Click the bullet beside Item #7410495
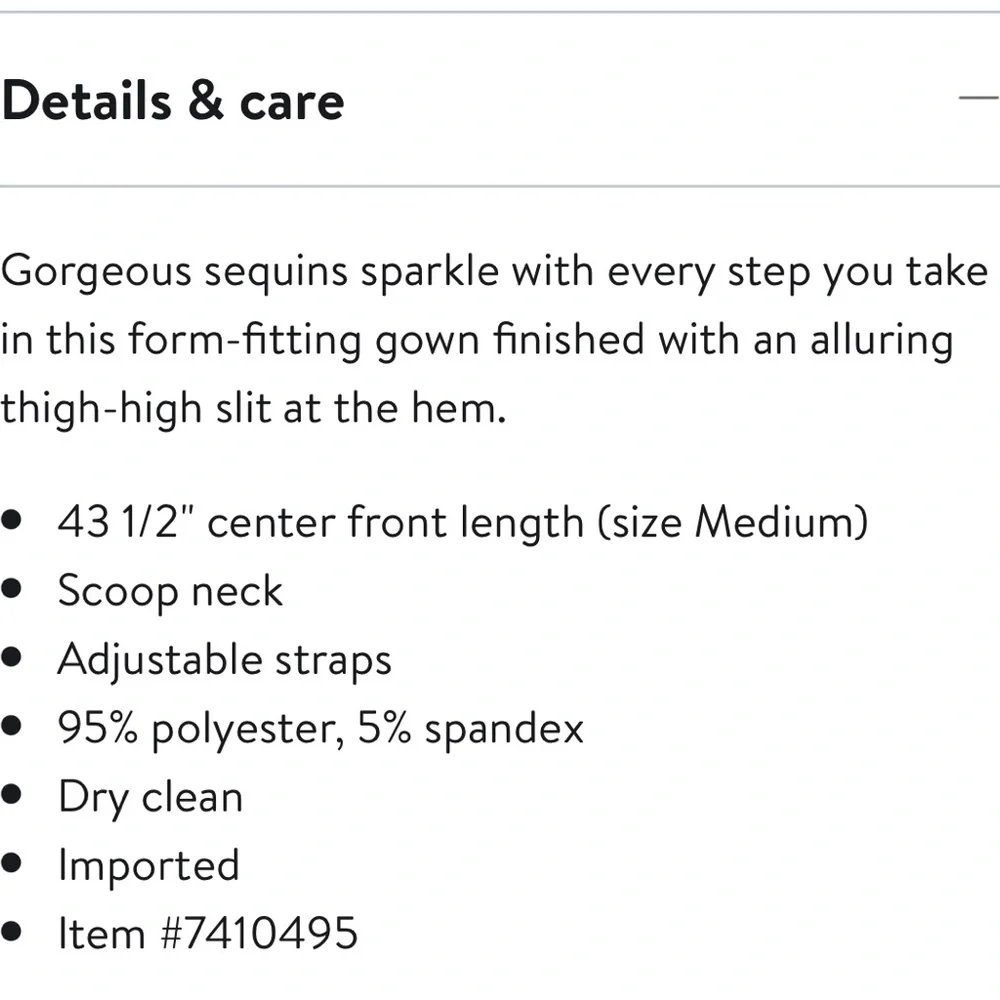Image resolution: width=1000 pixels, height=1000 pixels. [11, 932]
